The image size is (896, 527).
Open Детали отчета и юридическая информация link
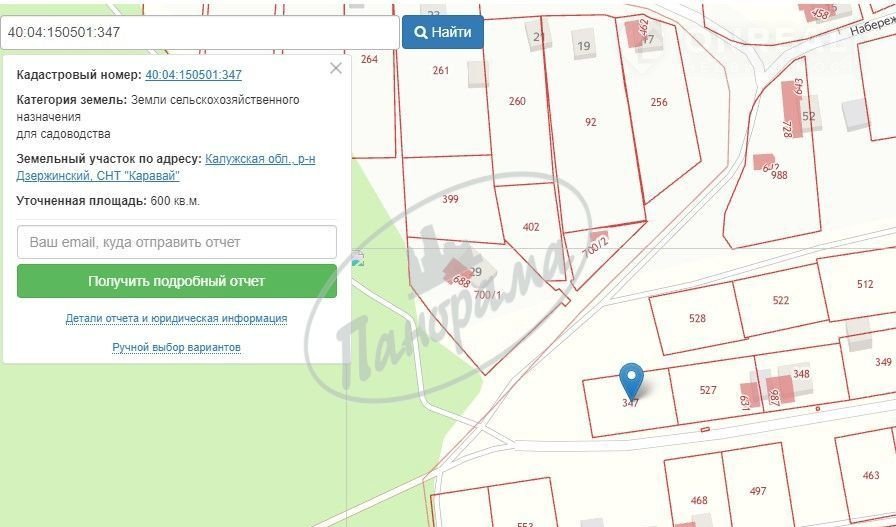pyautogui.click(x=176, y=318)
